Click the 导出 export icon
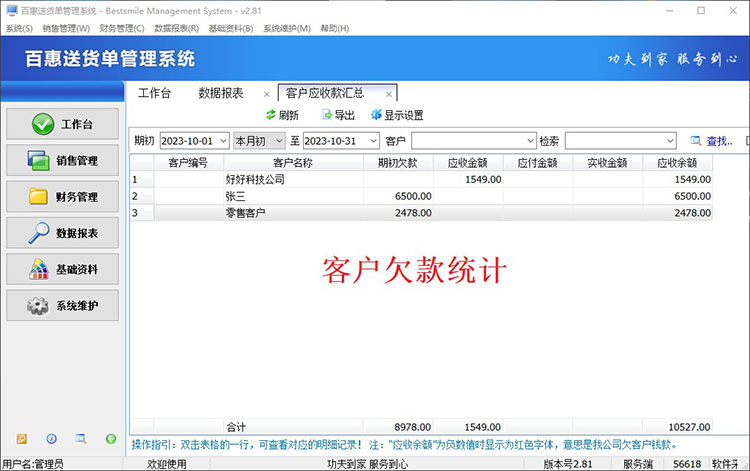Viewport: 750px width, 471px height. 327,115
